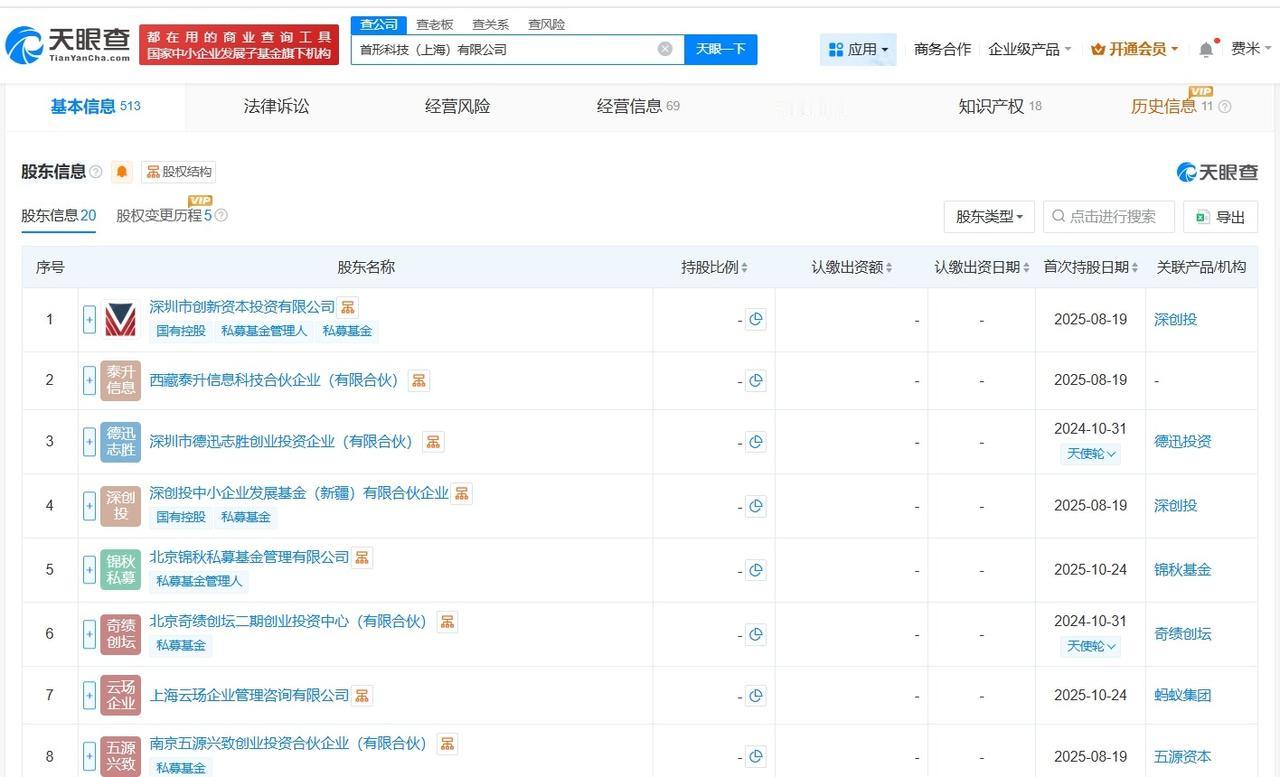Viewport: 1280px width, 777px height.
Task: Expand row 1 shareholder 深圳市创新资本投资有限公司
Action: tap(89, 320)
